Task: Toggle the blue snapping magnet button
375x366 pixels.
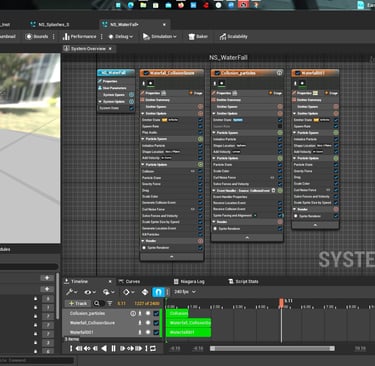Action: click(158, 292)
